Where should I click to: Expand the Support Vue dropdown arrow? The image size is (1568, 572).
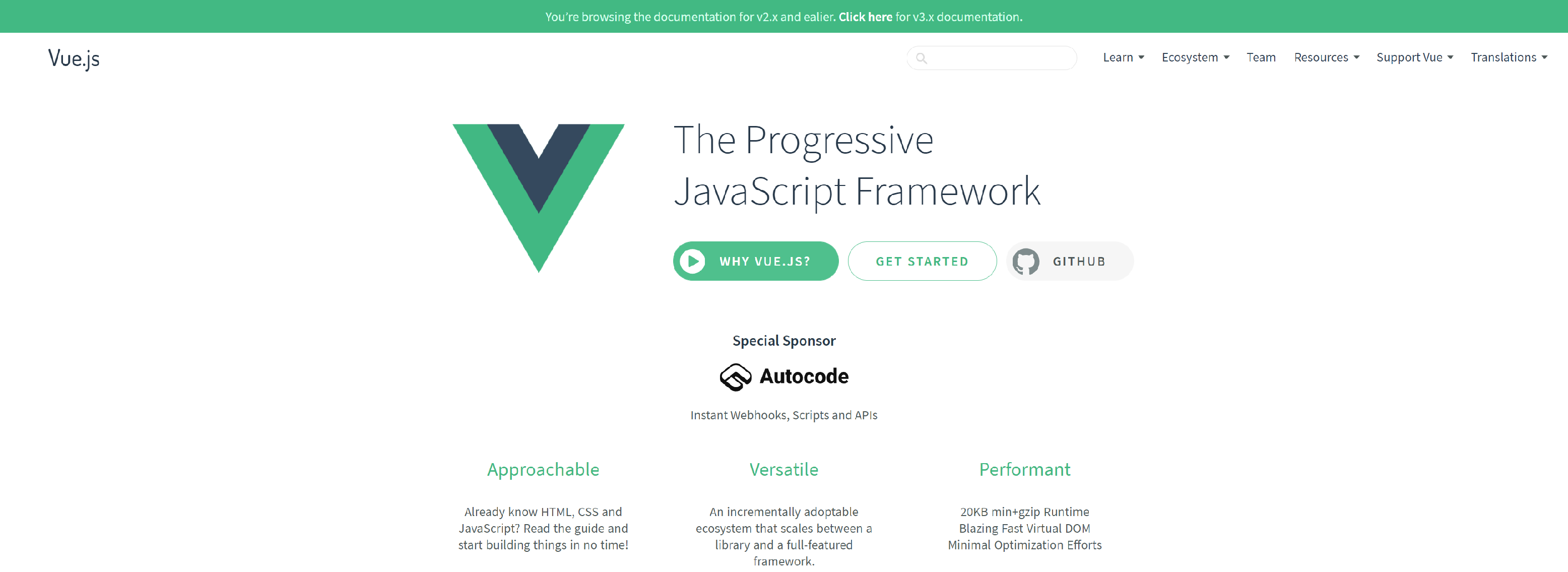click(1451, 58)
